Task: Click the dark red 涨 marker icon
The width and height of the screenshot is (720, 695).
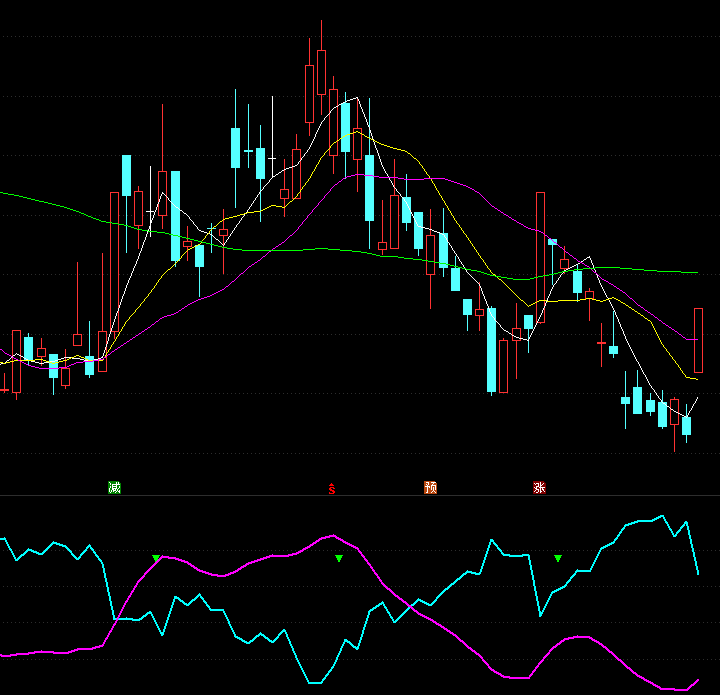Action: (540, 488)
